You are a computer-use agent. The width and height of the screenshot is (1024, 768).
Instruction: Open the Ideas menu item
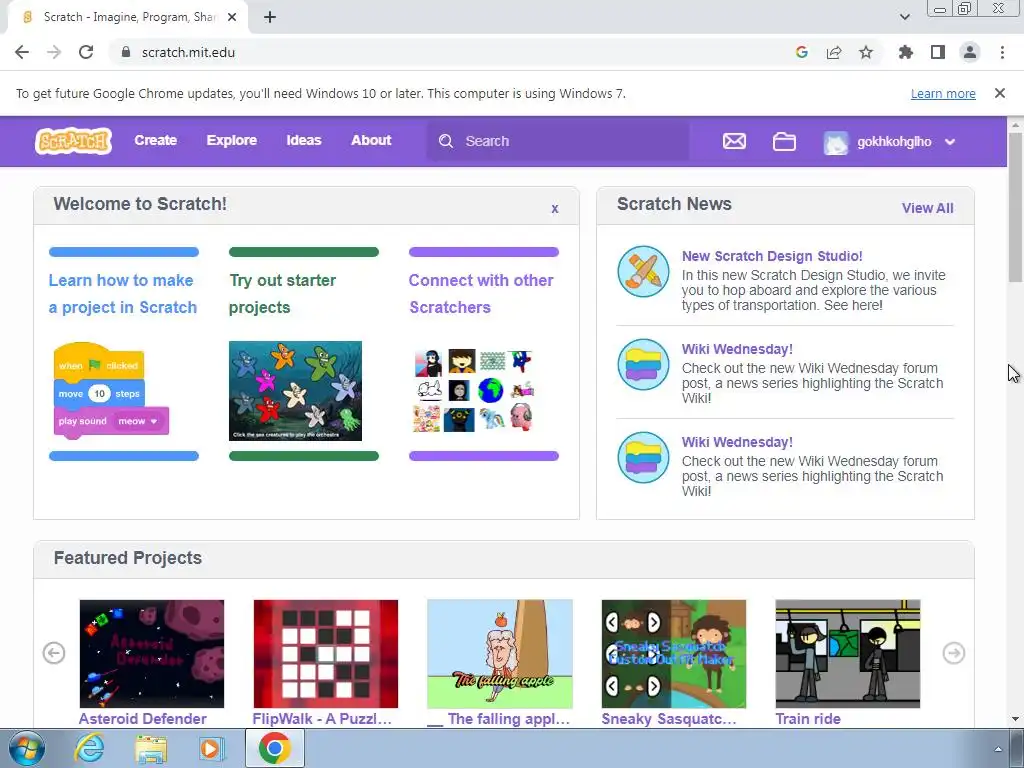pos(304,140)
